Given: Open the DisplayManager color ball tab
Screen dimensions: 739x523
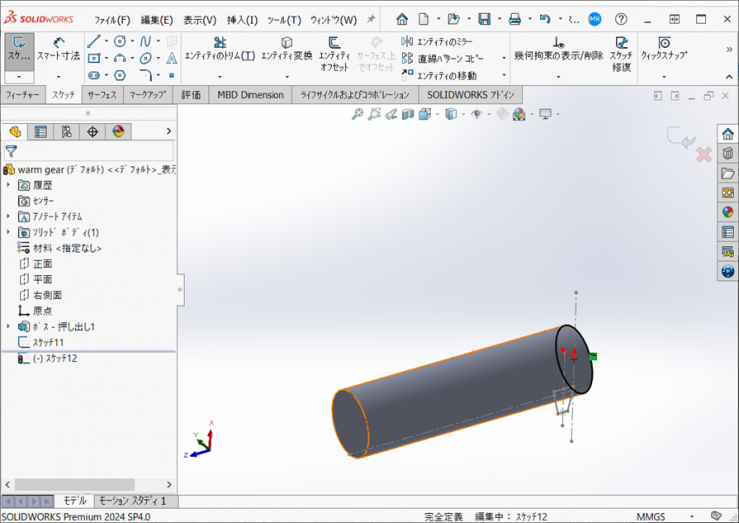Looking at the screenshot, I should (118, 132).
